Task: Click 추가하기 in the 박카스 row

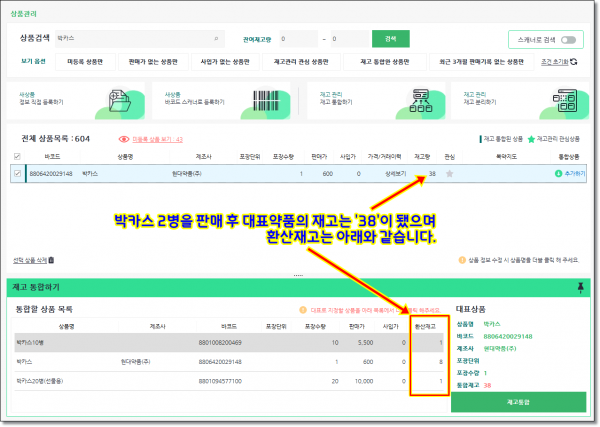Action: [x=569, y=174]
